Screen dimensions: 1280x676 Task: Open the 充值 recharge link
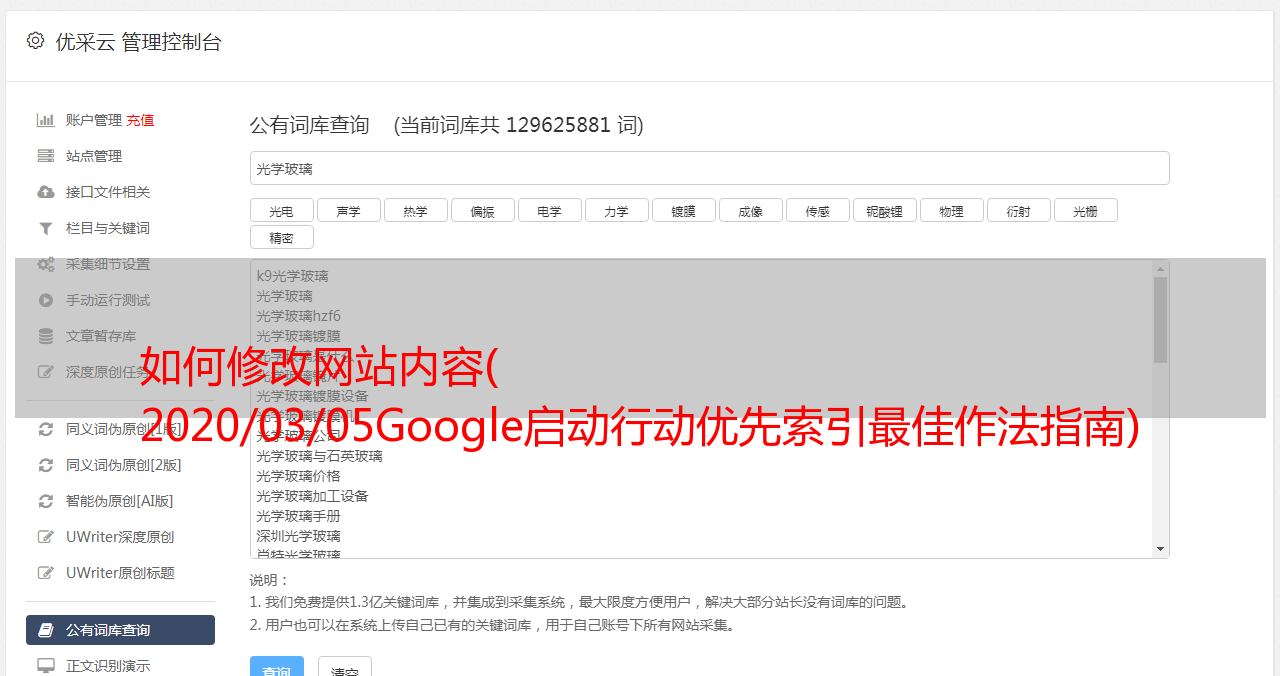click(140, 120)
